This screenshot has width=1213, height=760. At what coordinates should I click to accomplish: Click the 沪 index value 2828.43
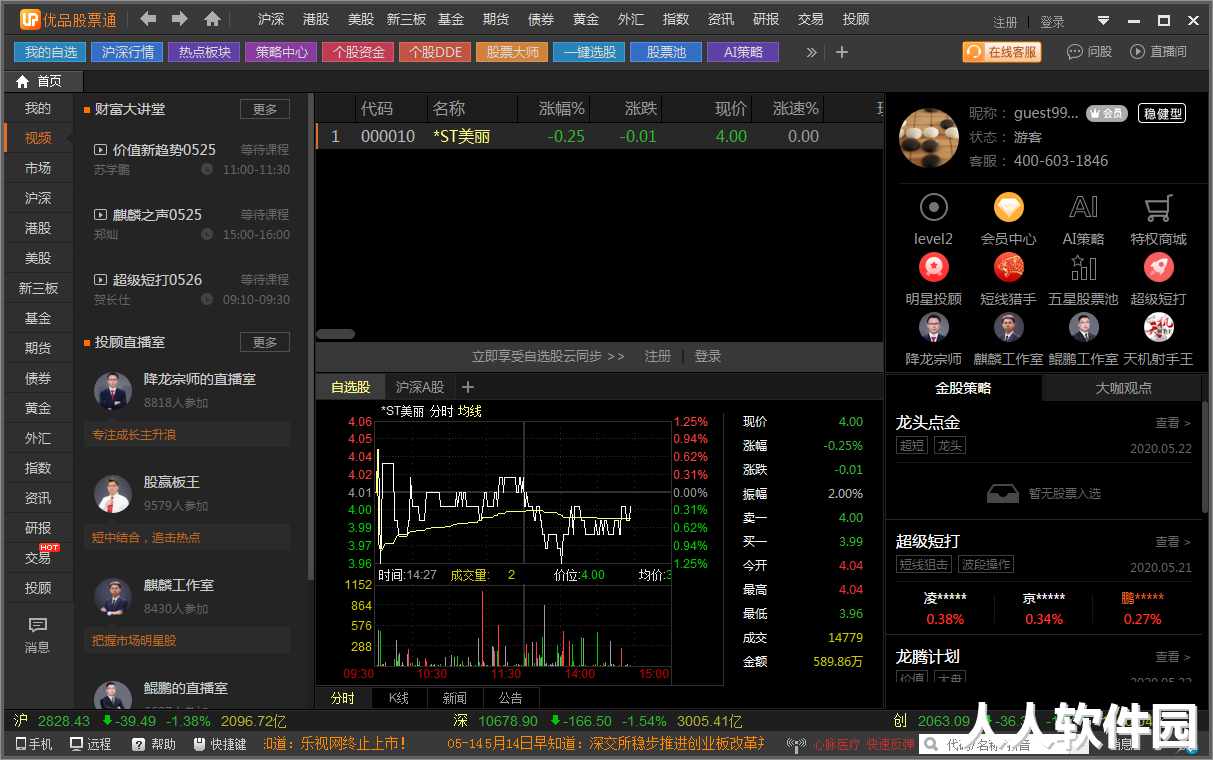(x=64, y=721)
